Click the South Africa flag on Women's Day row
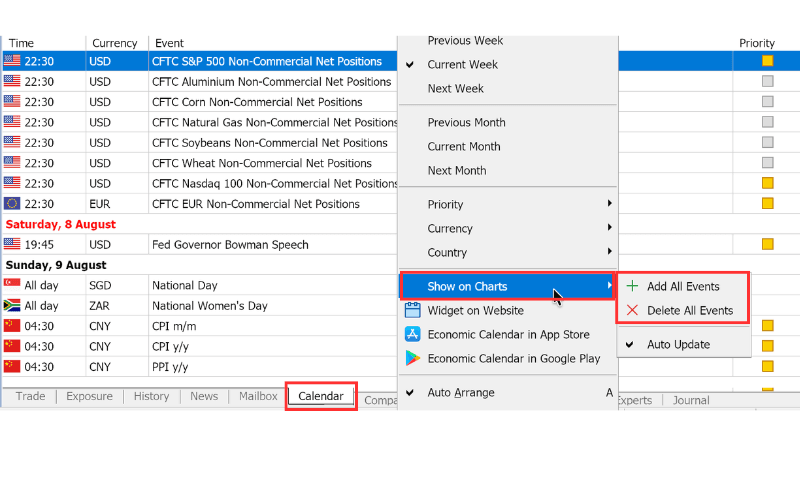This screenshot has width=800, height=500. click(12, 305)
